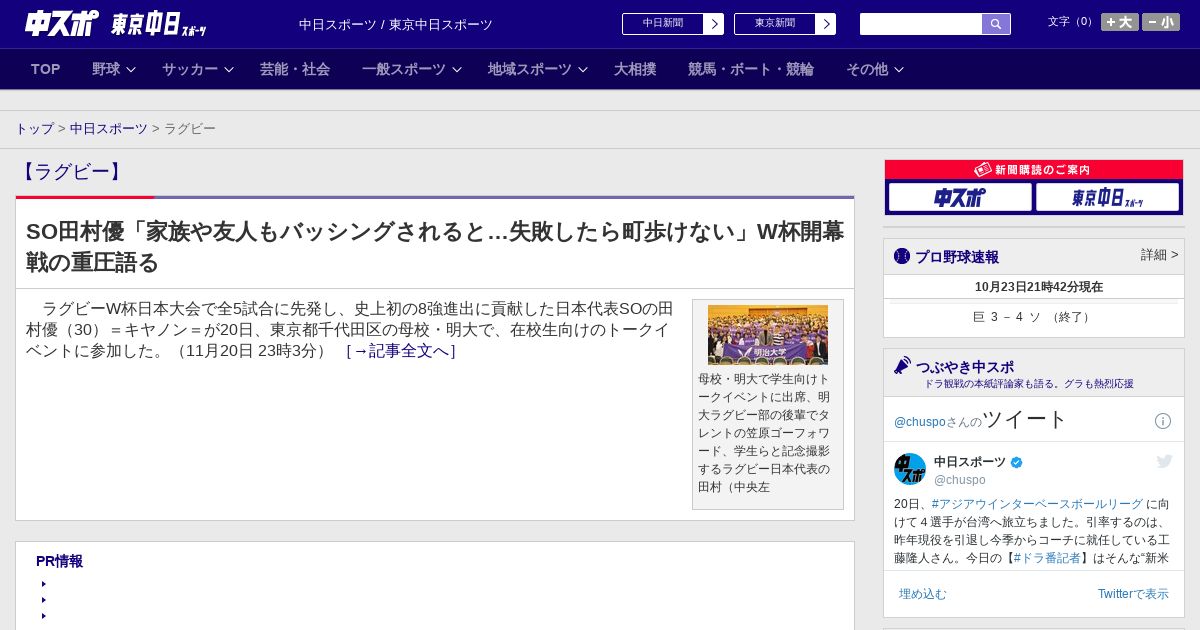The image size is (1200, 630).
Task: Click the PR情報 heading
Action: point(59,562)
